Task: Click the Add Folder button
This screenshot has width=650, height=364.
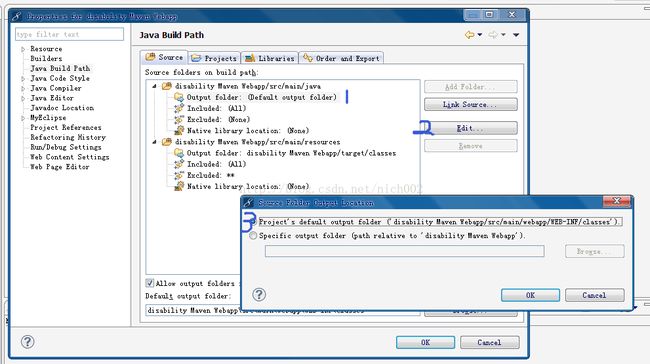Action: coord(471,87)
